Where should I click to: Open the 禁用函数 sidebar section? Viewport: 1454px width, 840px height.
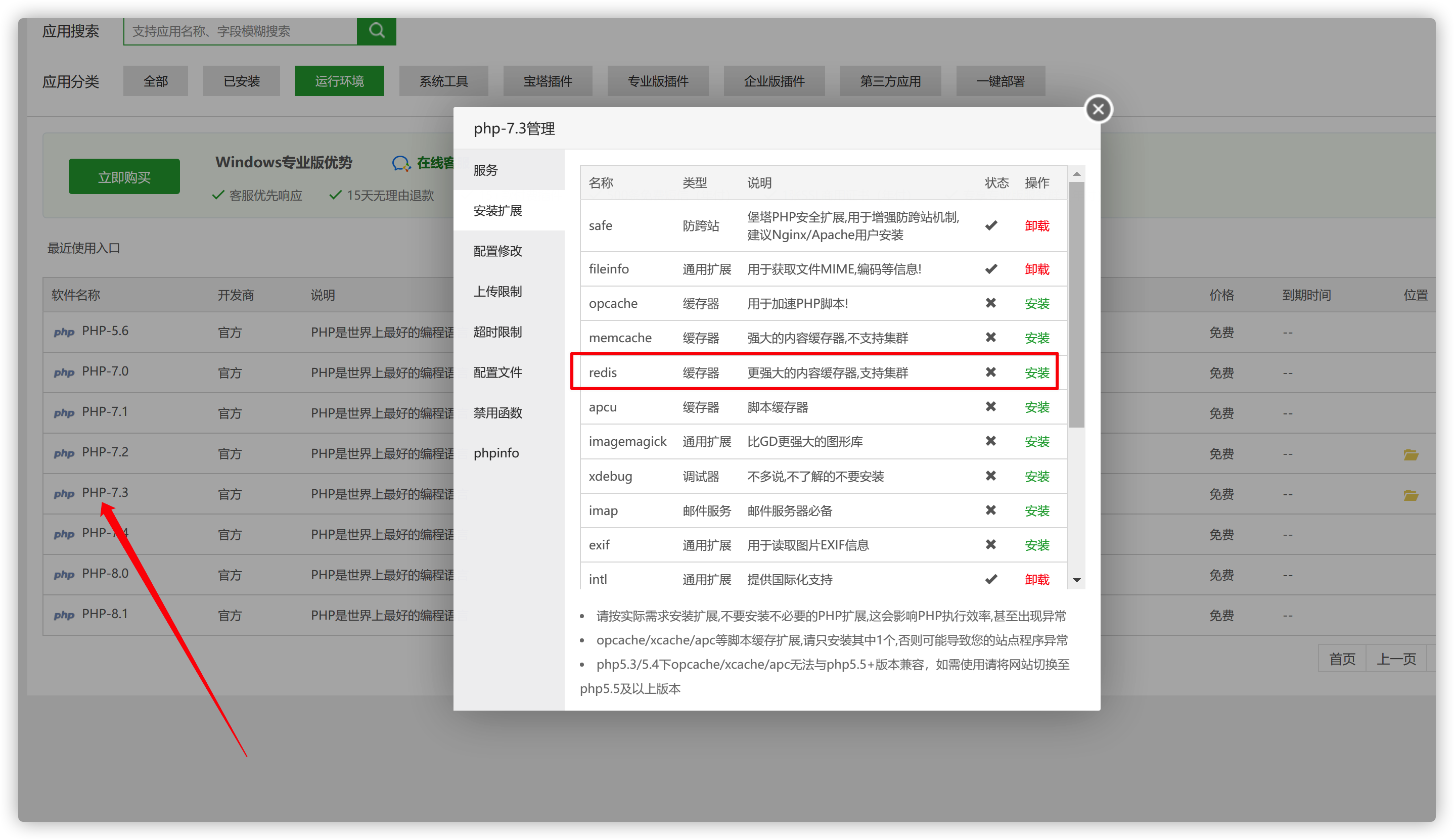[x=497, y=412]
